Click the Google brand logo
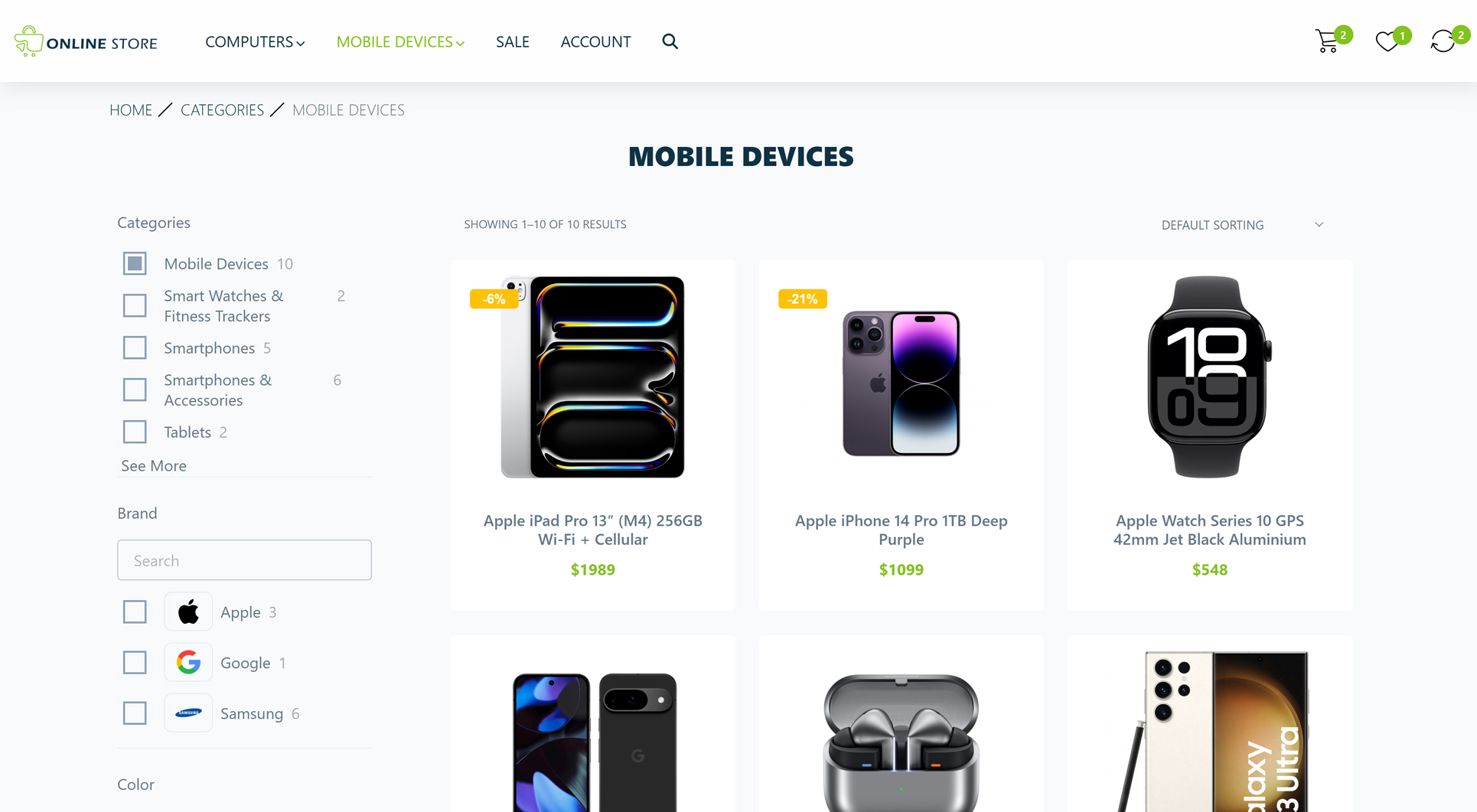1477x812 pixels. pyautogui.click(x=188, y=662)
